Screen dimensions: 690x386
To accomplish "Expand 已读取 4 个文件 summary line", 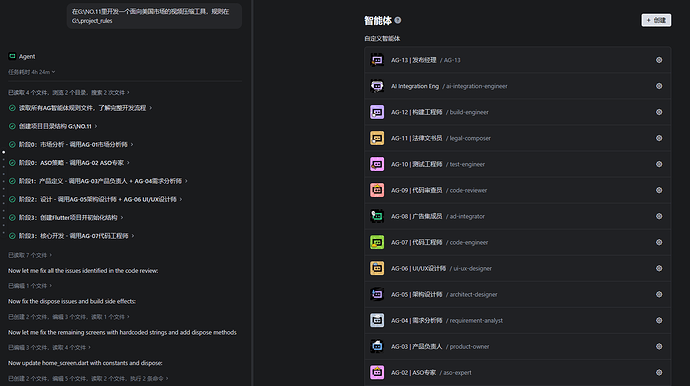I will coord(69,92).
